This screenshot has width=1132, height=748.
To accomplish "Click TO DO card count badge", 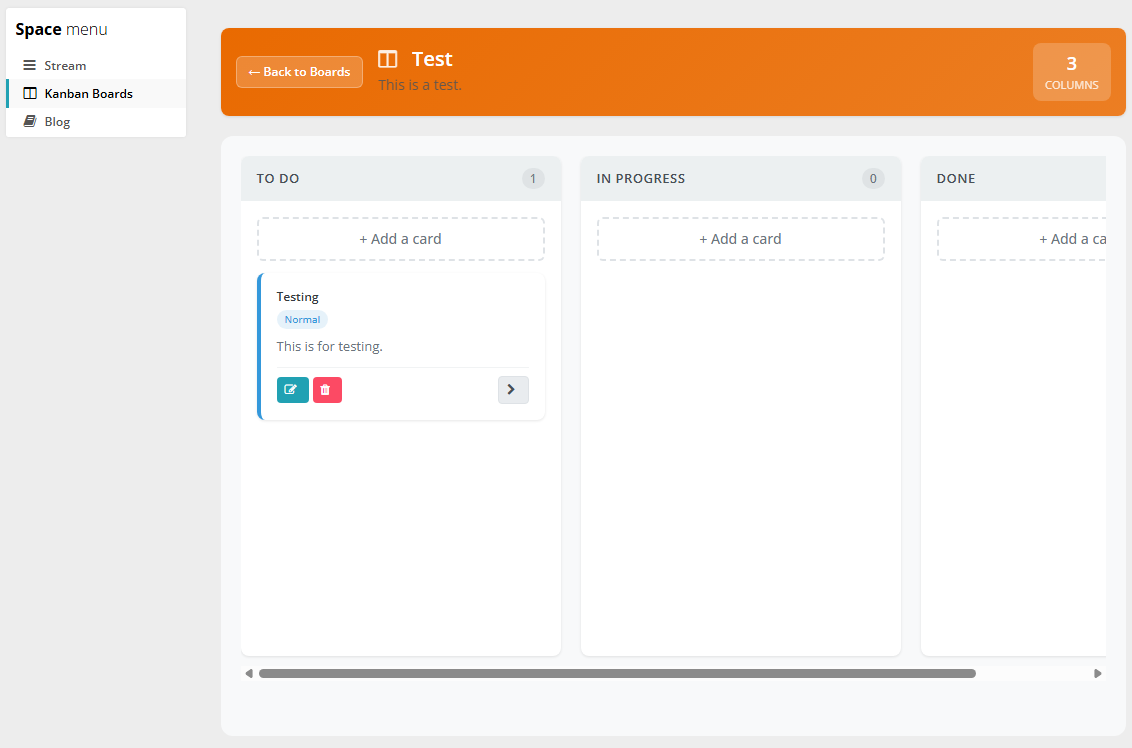I will [534, 178].
